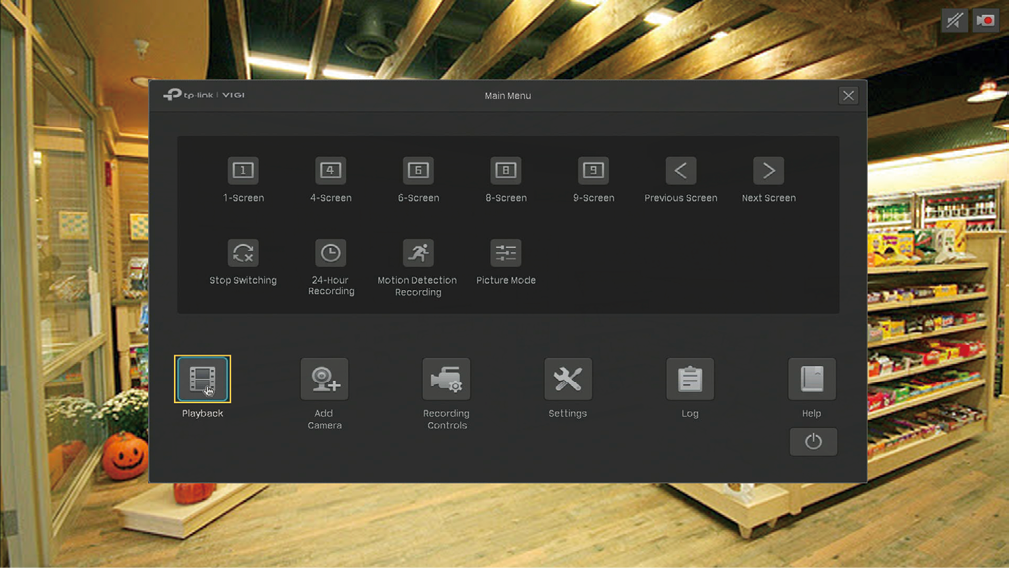Click the red recording status icon
The height and width of the screenshot is (568, 1009).
pyautogui.click(x=985, y=21)
